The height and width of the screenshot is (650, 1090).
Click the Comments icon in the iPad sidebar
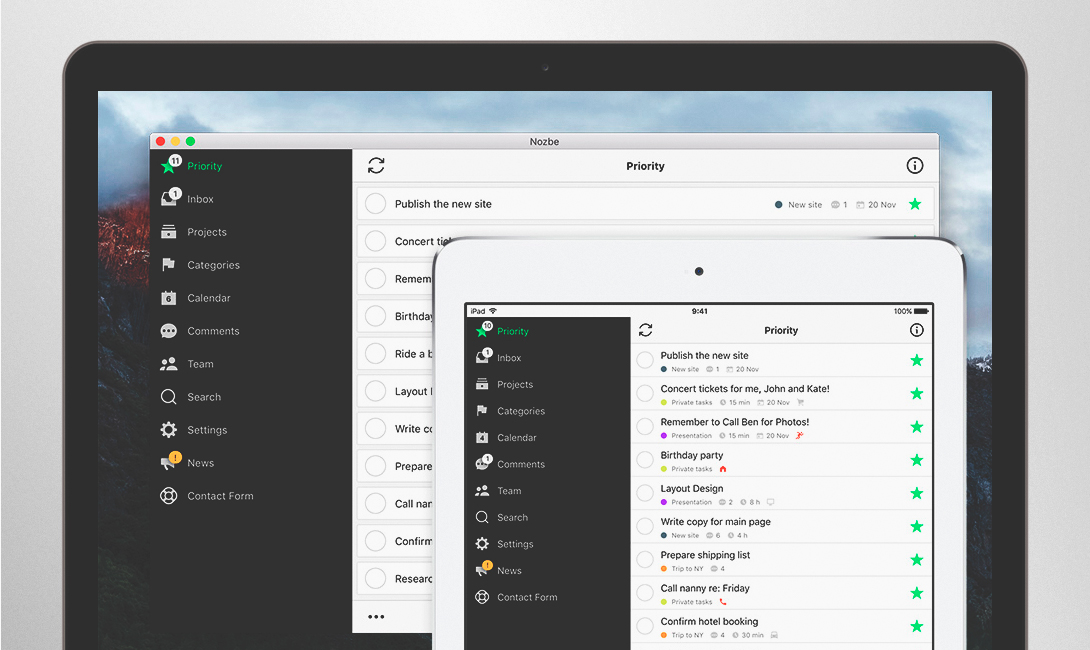[482, 464]
